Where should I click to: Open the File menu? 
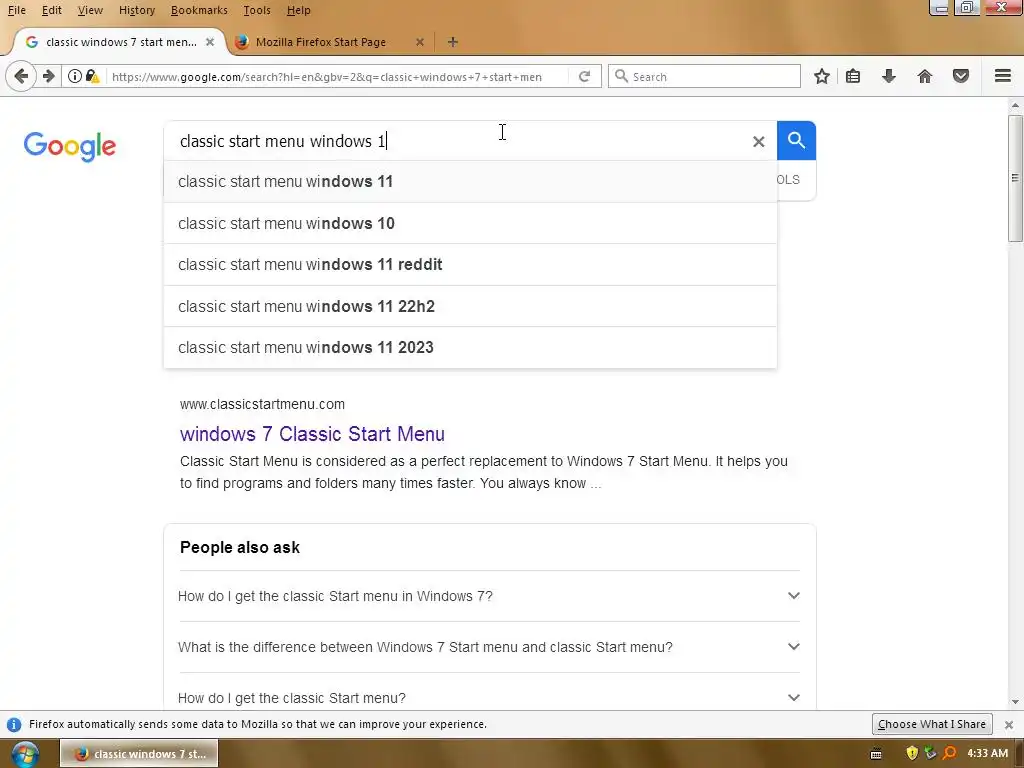(16, 10)
